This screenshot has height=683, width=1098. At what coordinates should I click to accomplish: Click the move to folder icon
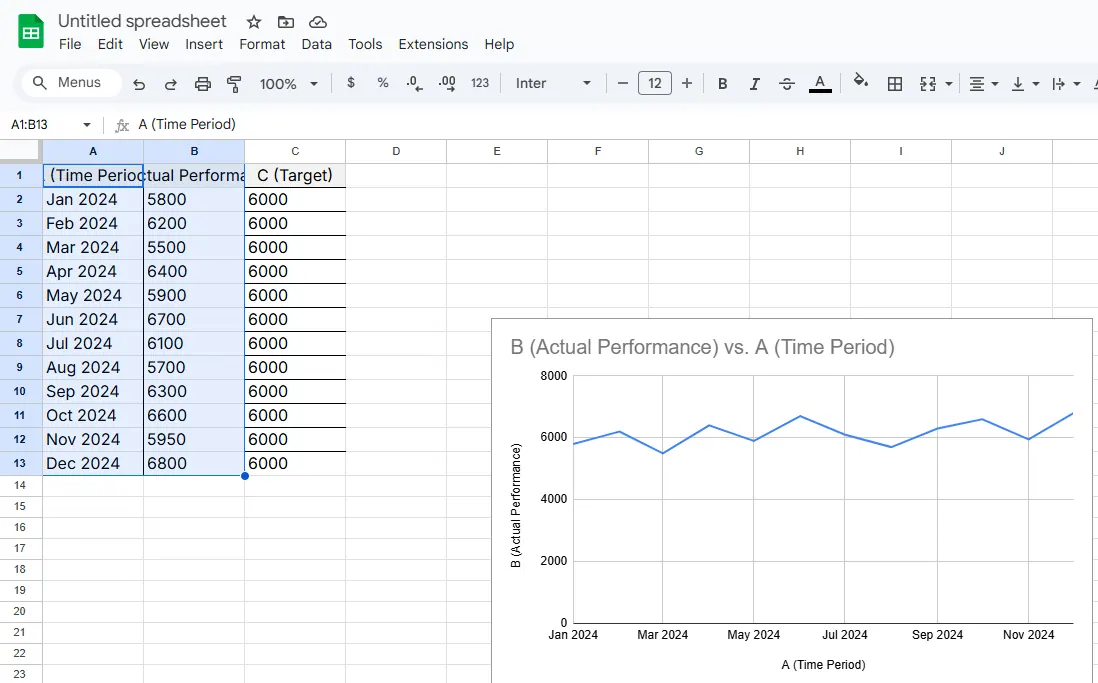point(286,22)
